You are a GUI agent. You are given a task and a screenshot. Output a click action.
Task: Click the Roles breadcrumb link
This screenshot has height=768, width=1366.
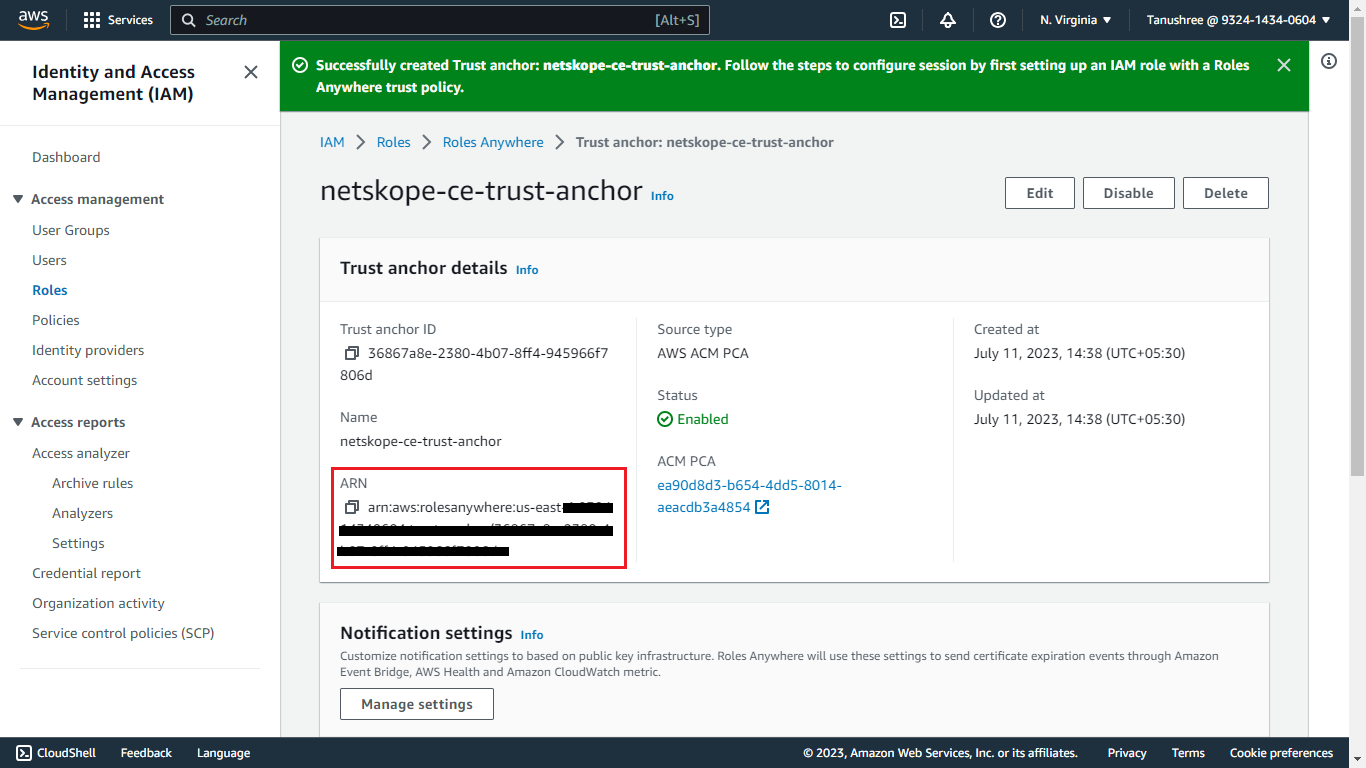394,142
